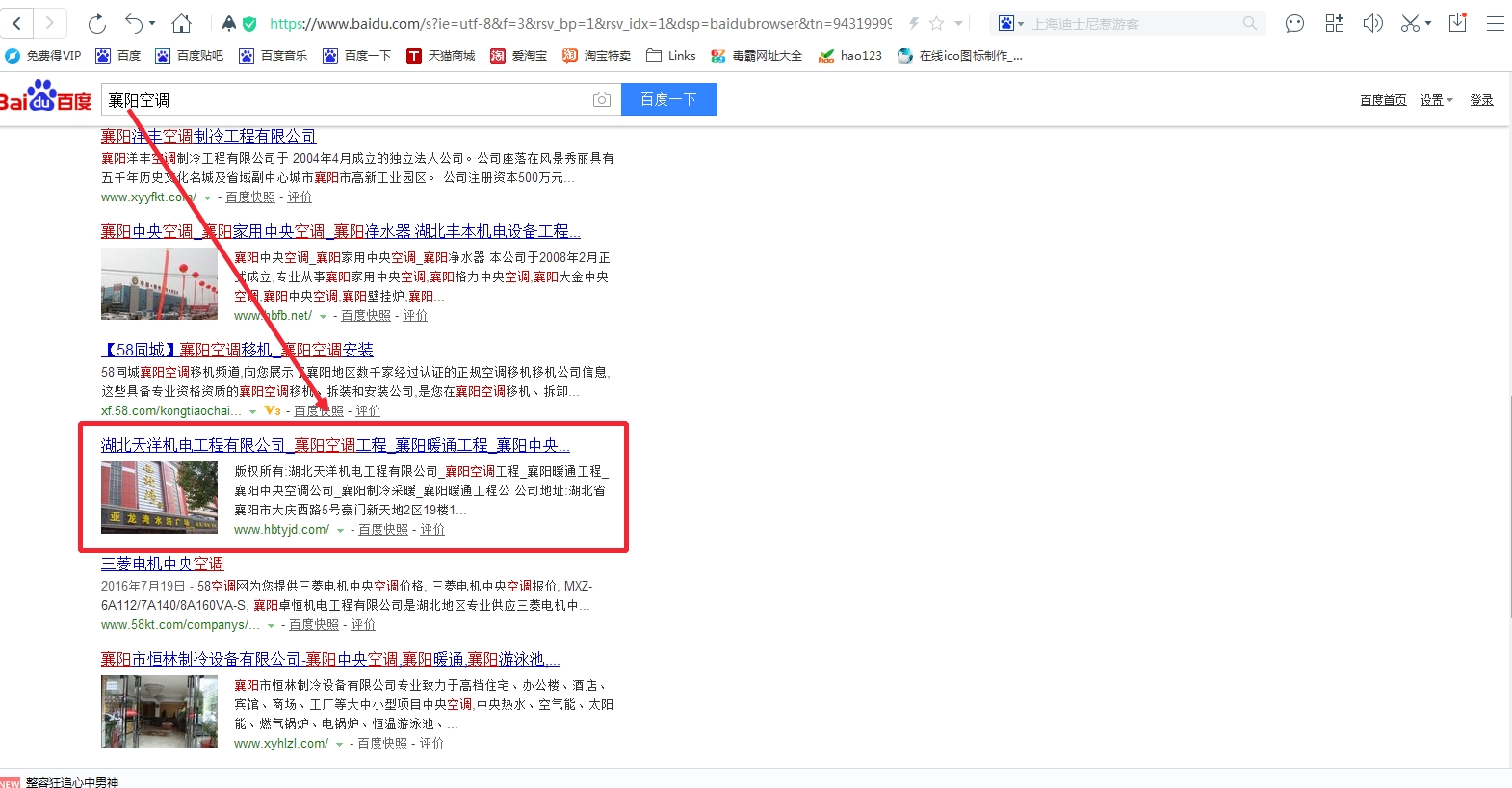Open the 百度贴吧 bookmark
The width and height of the screenshot is (1512, 788).
(x=189, y=56)
